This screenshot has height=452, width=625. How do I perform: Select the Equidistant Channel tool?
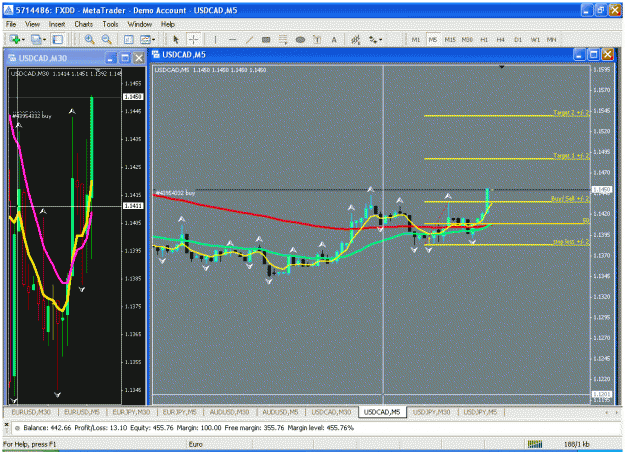(266, 39)
